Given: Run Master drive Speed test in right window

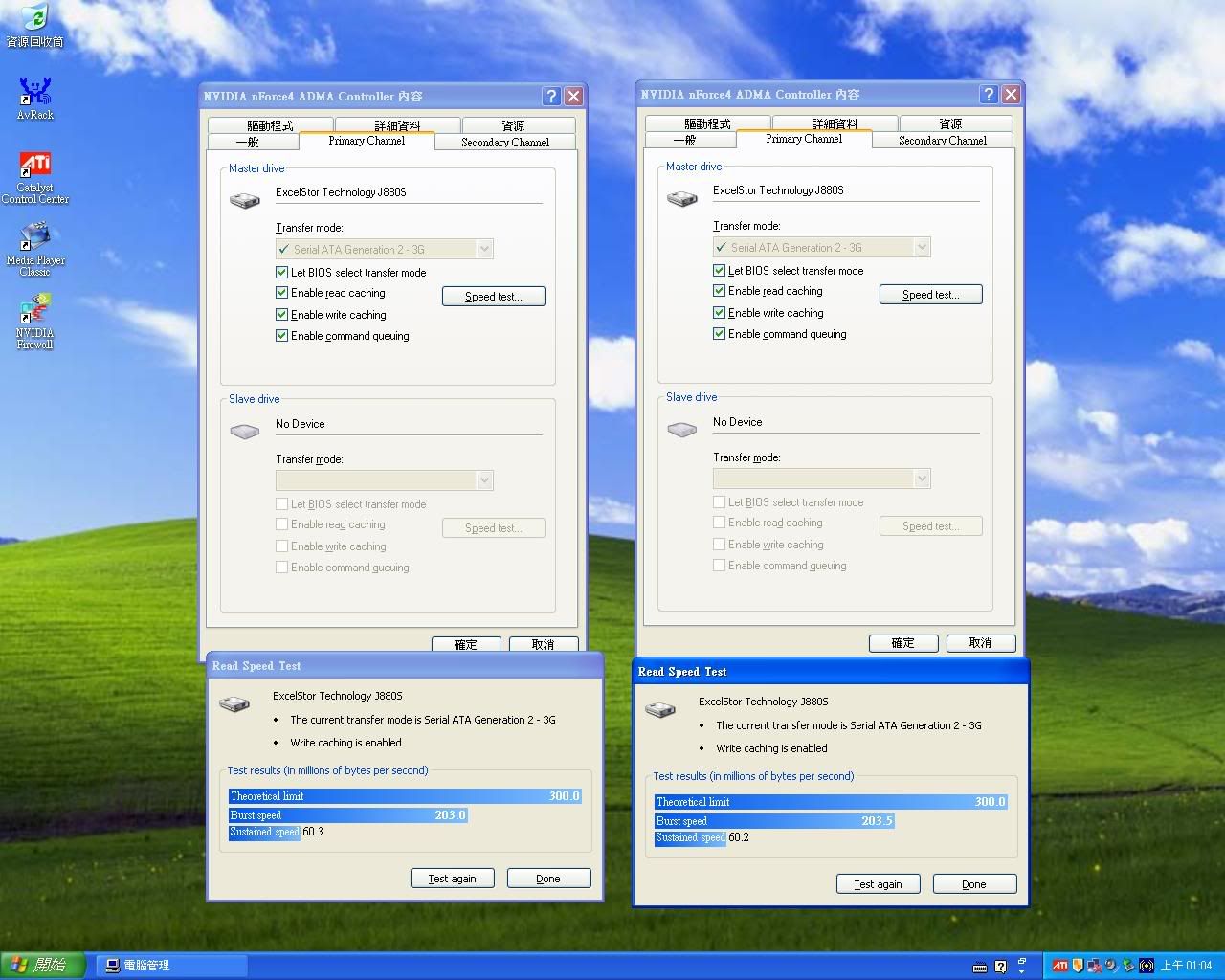Looking at the screenshot, I should pyautogui.click(x=931, y=295).
